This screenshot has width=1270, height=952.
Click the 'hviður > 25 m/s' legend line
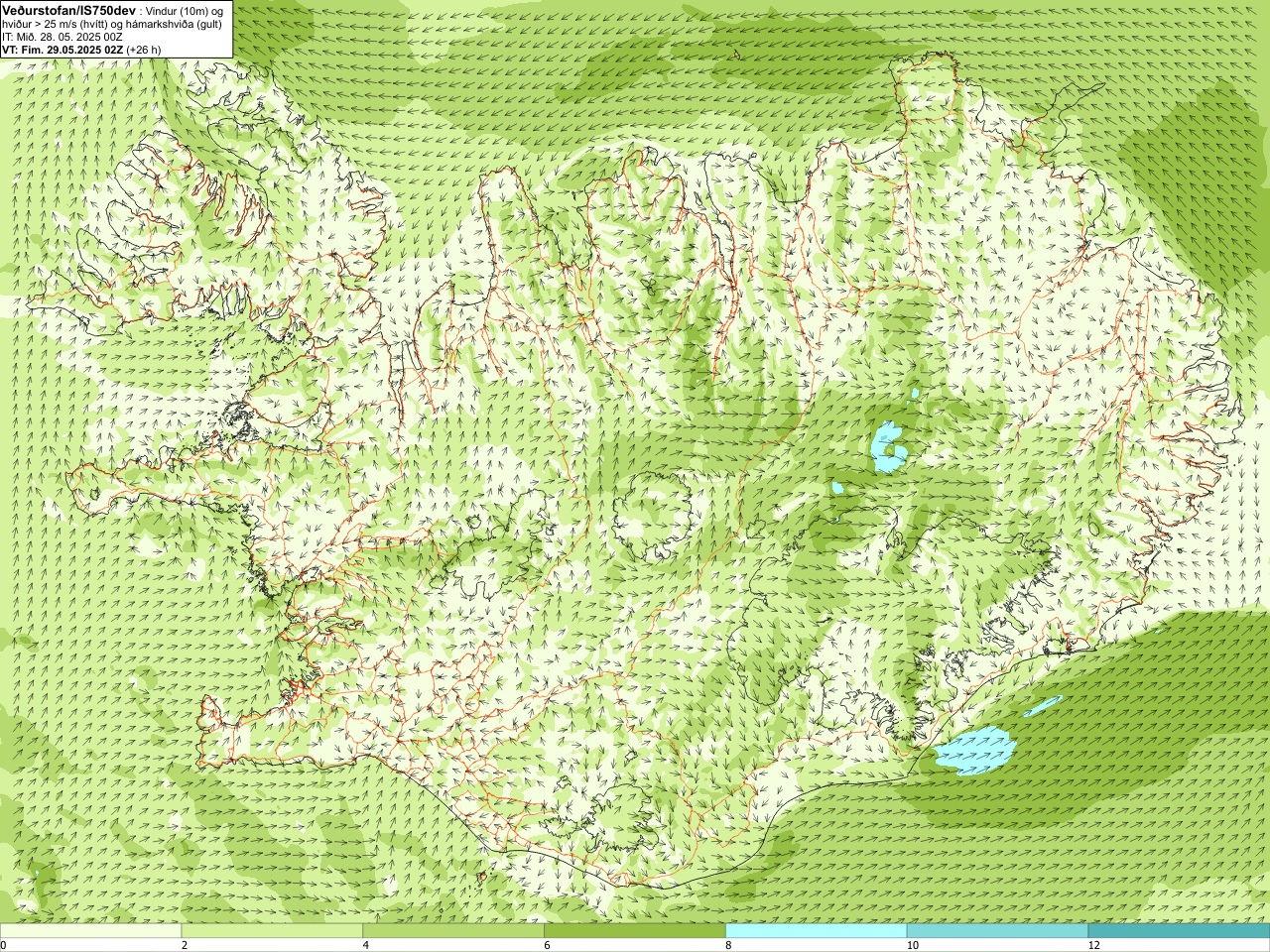click(112, 24)
